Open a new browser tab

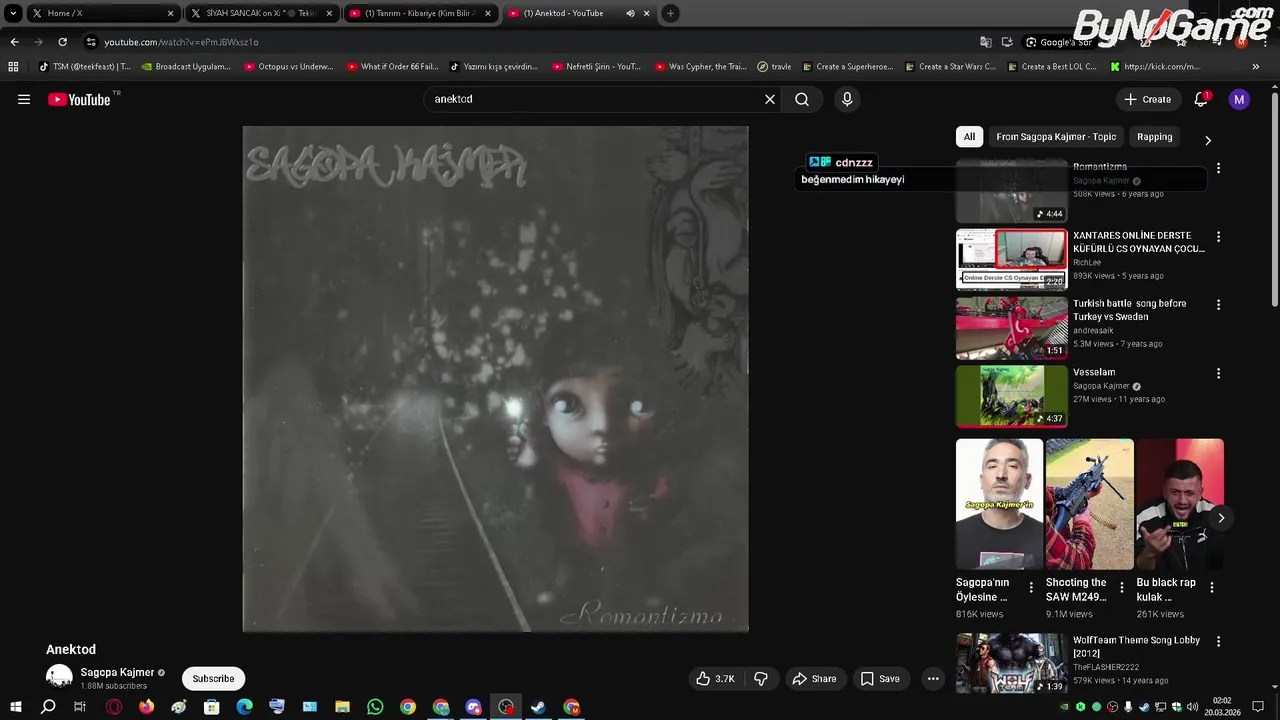(x=670, y=13)
